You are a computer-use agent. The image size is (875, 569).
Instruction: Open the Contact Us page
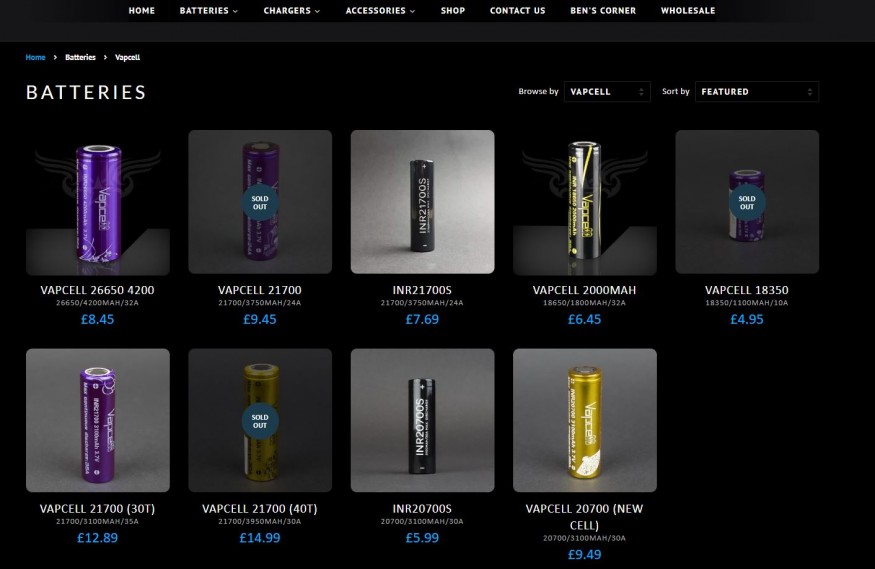click(517, 11)
